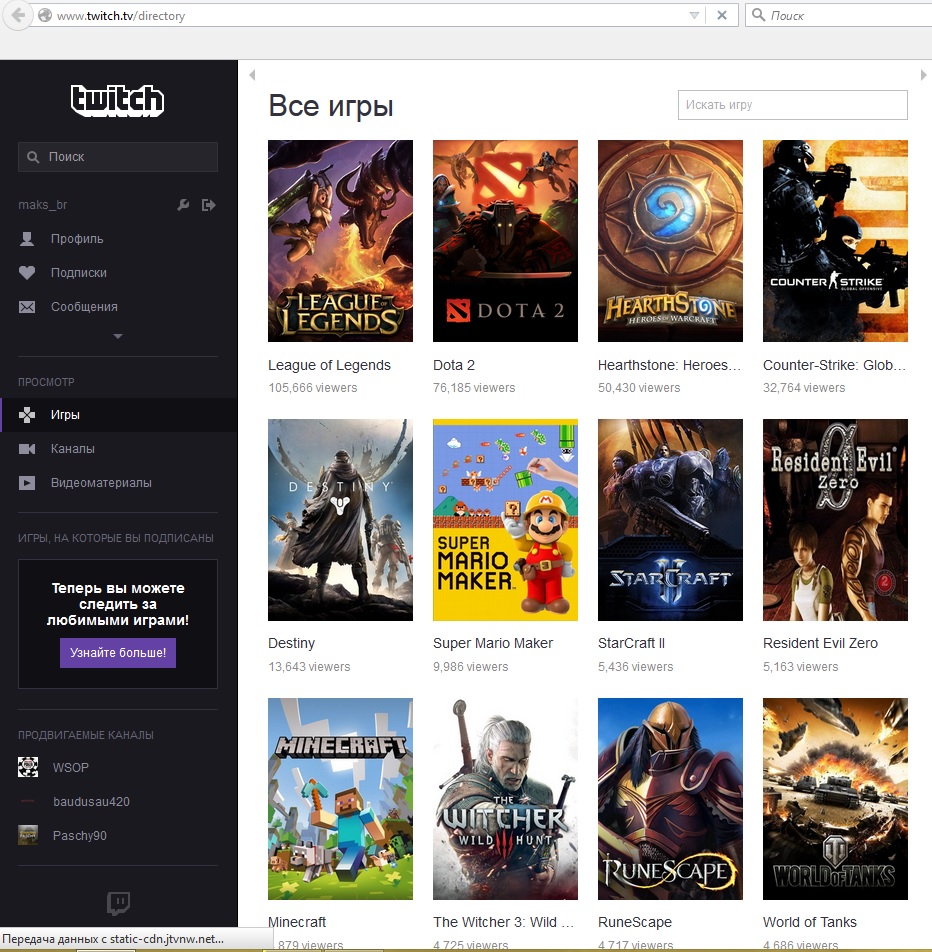Open the Super Mario Maker box art
This screenshot has width=932, height=952.
(505, 520)
